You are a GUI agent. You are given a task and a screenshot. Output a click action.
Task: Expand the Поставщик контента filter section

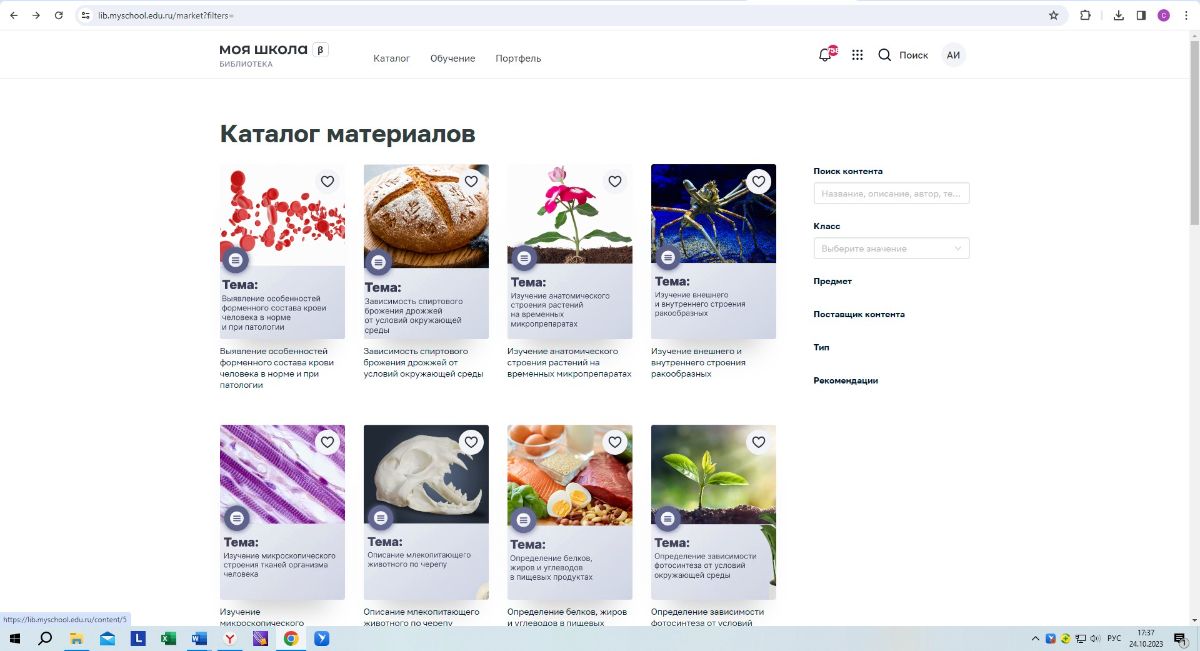859,314
